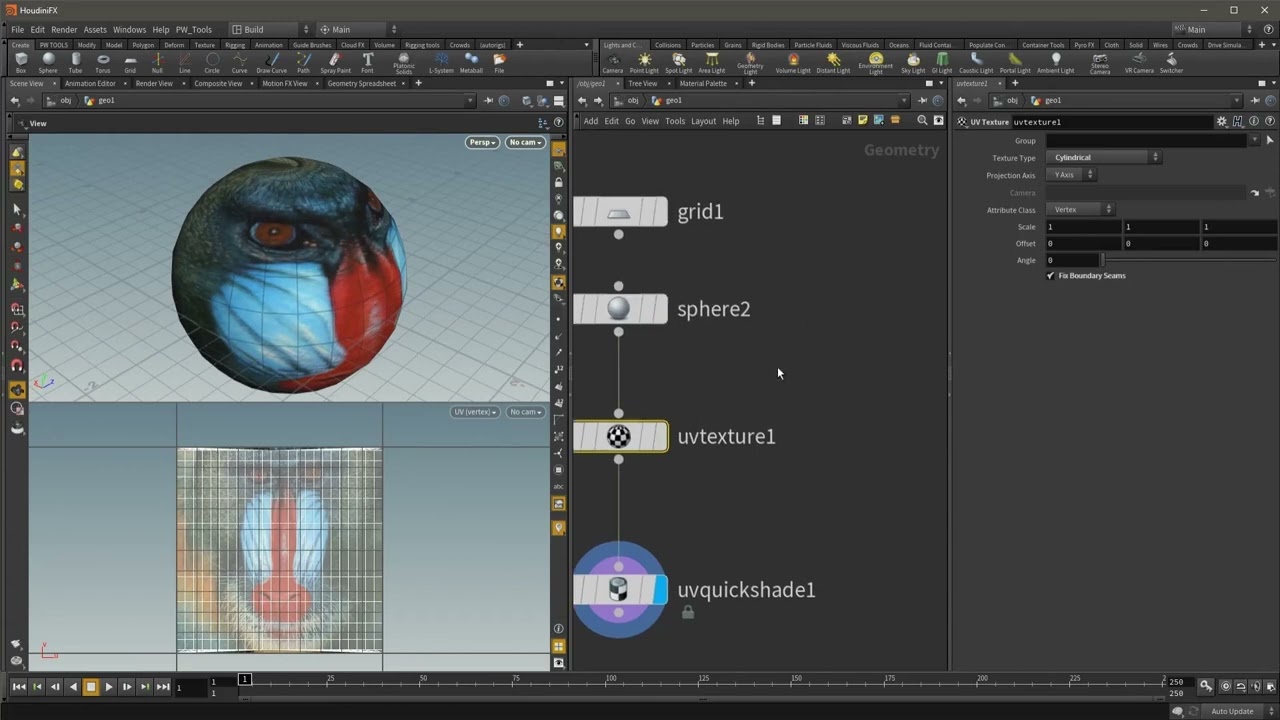
Task: Select the Grid shelf tool
Action: tap(130, 63)
